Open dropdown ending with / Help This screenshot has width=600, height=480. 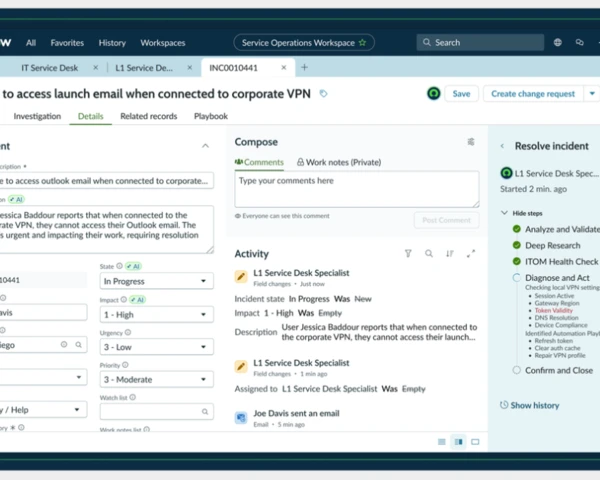click(43, 410)
